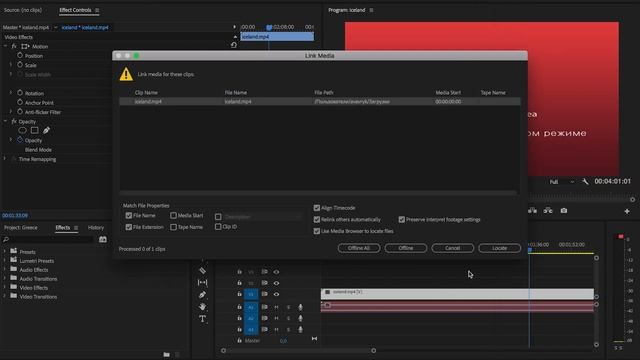640x360 pixels.
Task: Click the new custom bin icon in Effects
Action: pyautogui.click(x=103, y=240)
